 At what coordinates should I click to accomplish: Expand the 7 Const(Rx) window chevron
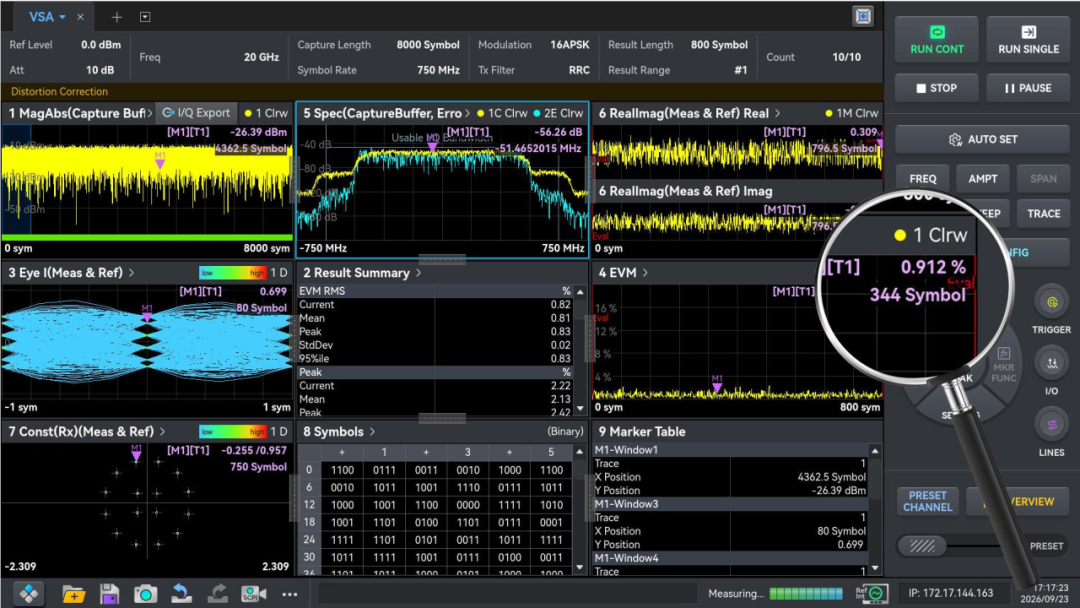pos(163,432)
